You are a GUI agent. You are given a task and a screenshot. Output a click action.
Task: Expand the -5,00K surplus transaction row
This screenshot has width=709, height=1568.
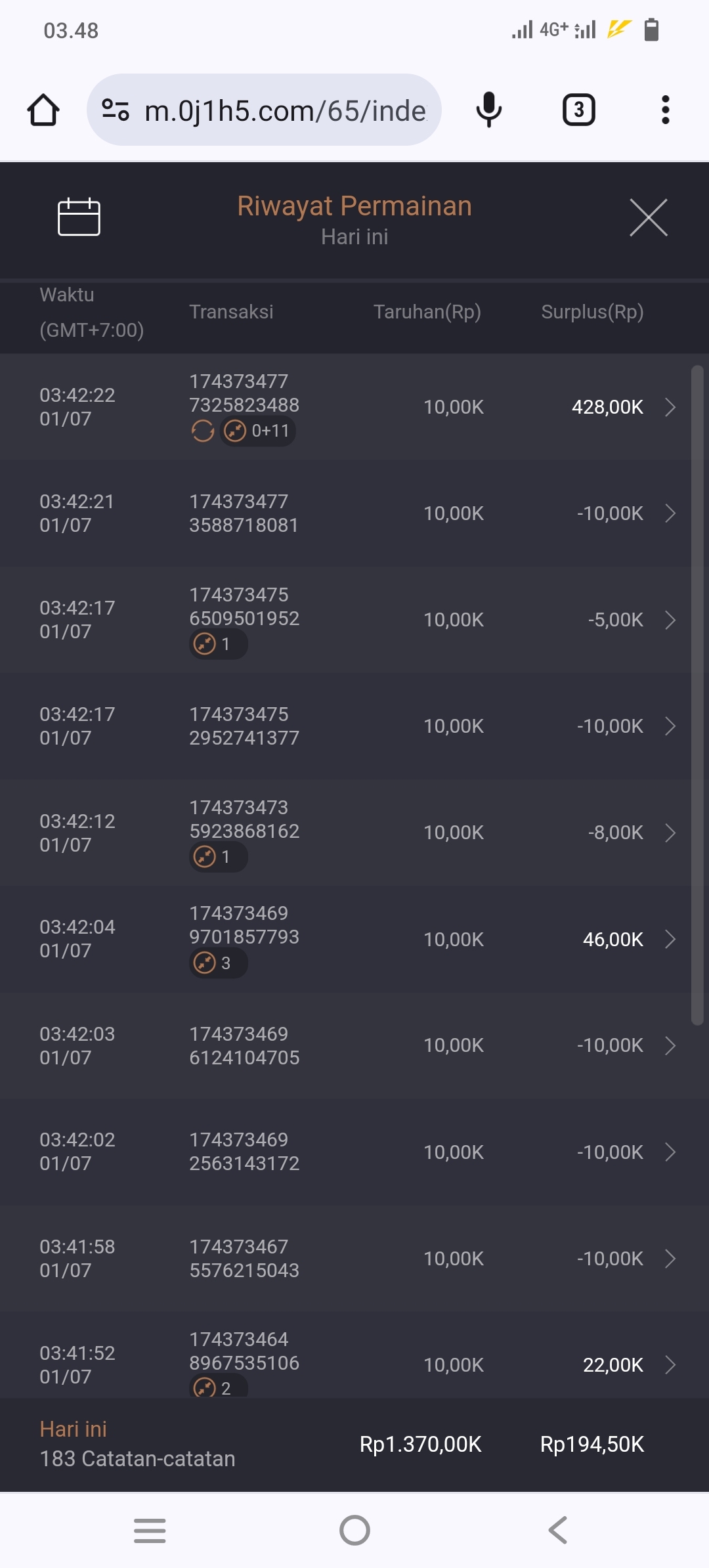(x=670, y=620)
